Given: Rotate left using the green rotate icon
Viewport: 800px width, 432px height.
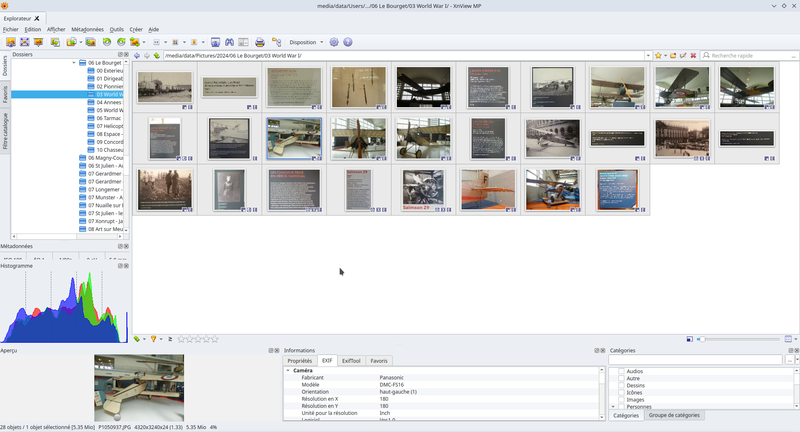Looking at the screenshot, I should (x=106, y=43).
